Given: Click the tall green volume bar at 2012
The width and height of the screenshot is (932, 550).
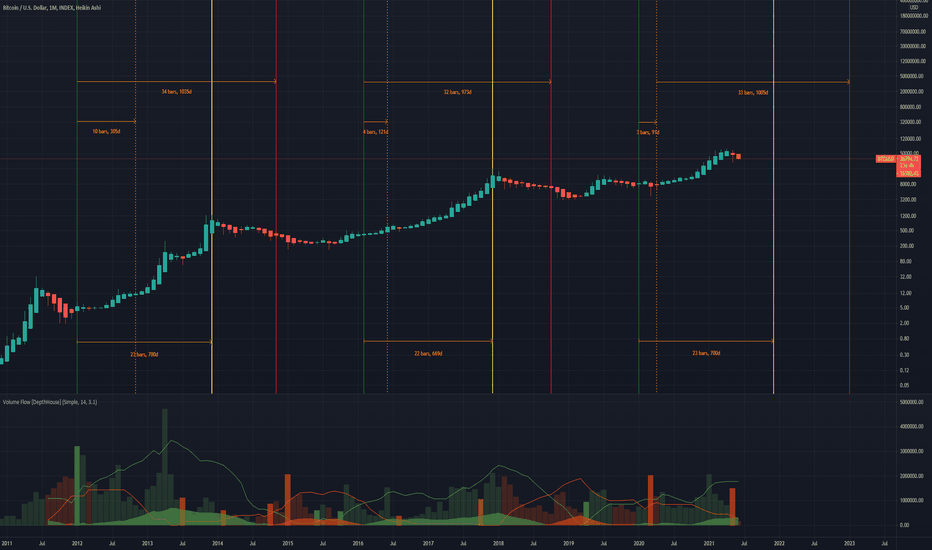Looking at the screenshot, I should [x=77, y=485].
